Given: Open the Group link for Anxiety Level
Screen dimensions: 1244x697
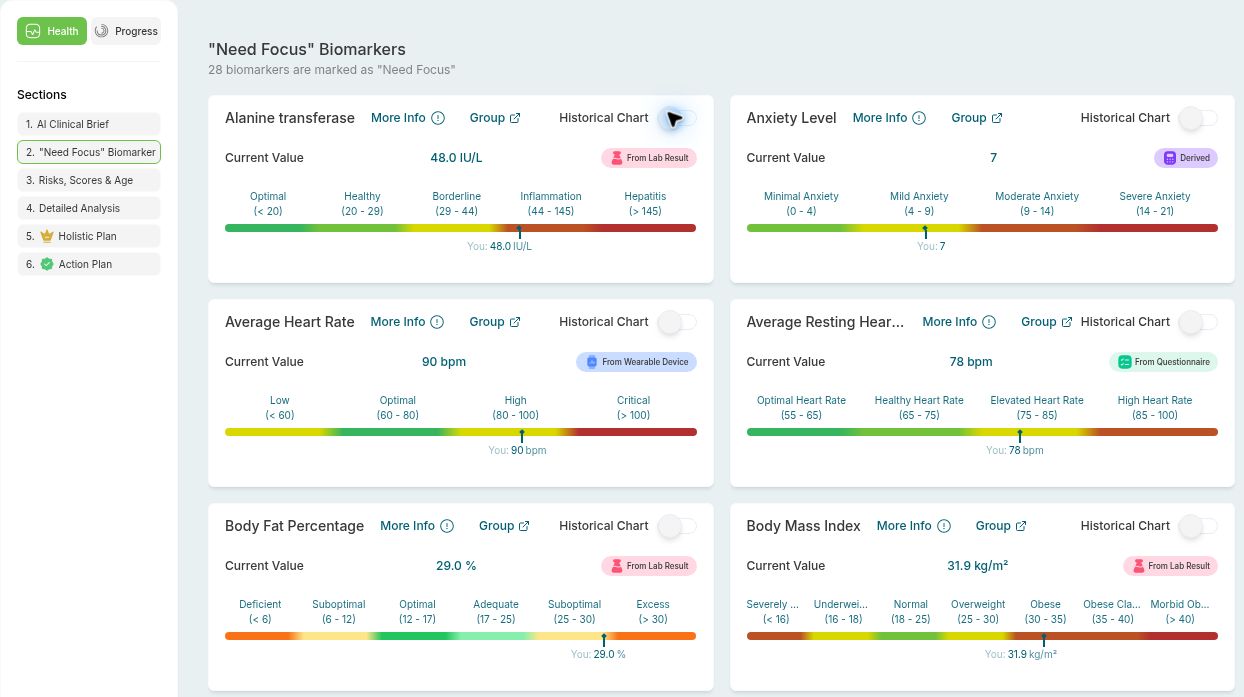Looking at the screenshot, I should point(977,118).
